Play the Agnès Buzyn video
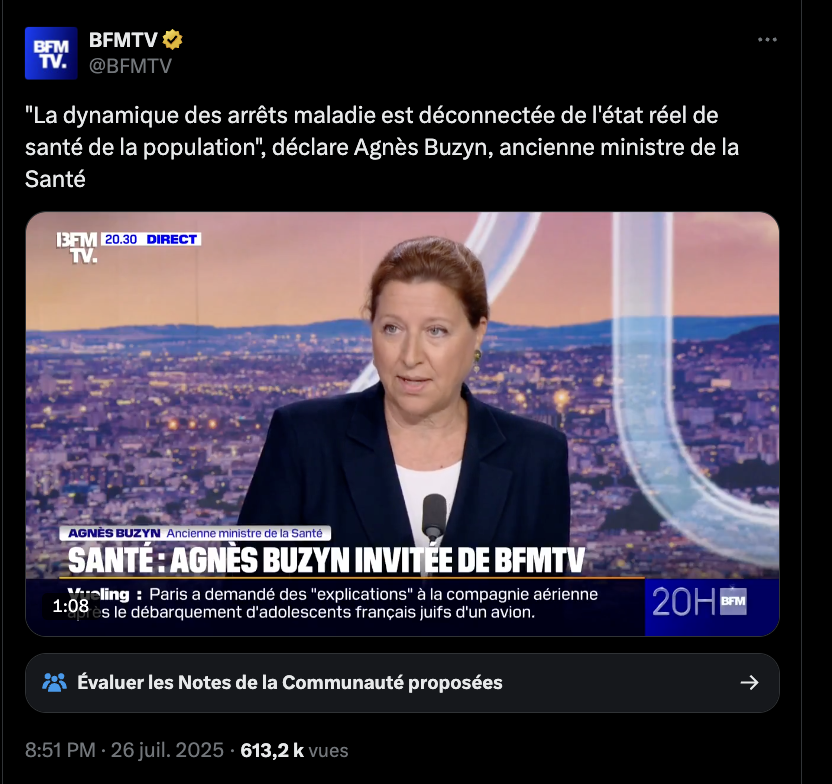This screenshot has width=832, height=784. pyautogui.click(x=402, y=423)
